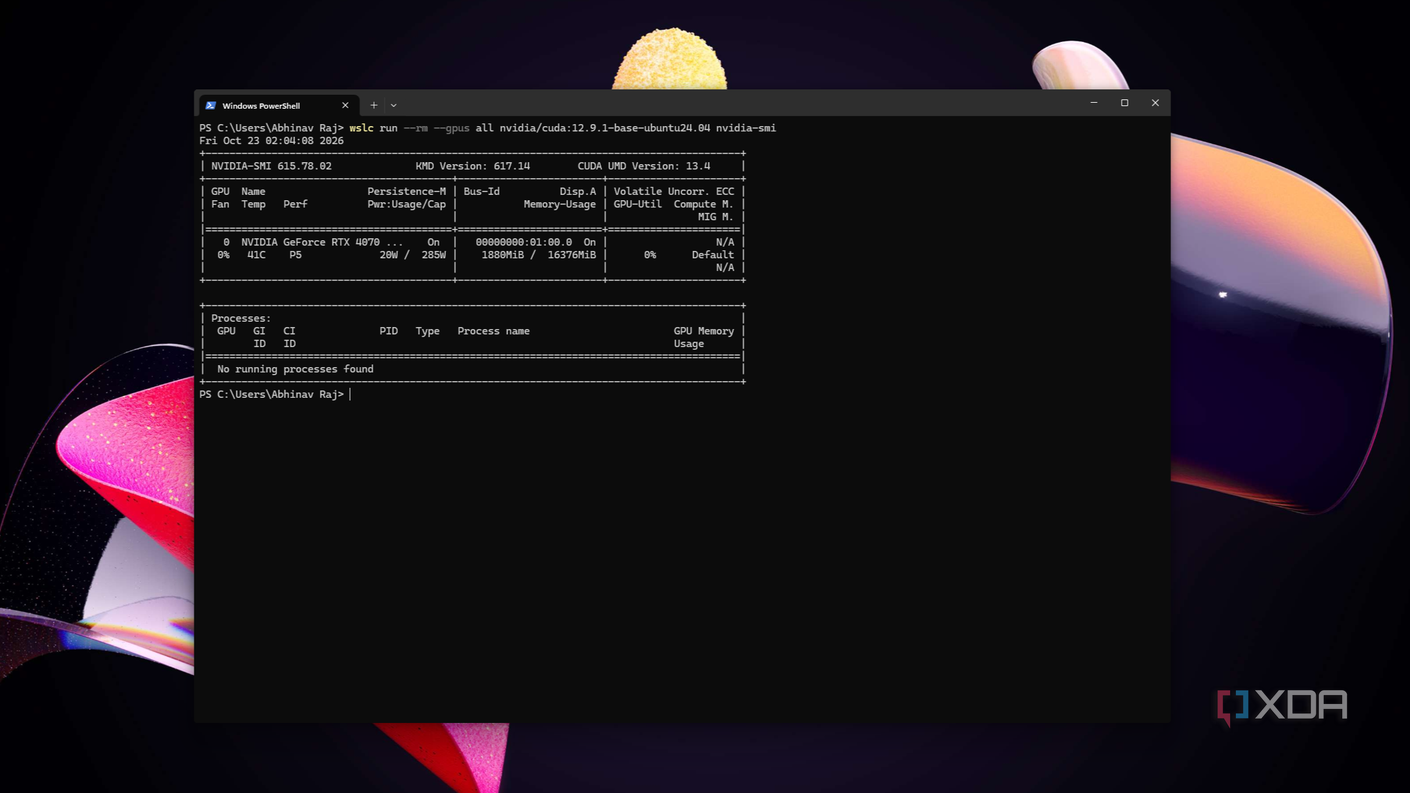The height and width of the screenshot is (793, 1410).
Task: Click the "MIG M." header
Action: point(716,217)
